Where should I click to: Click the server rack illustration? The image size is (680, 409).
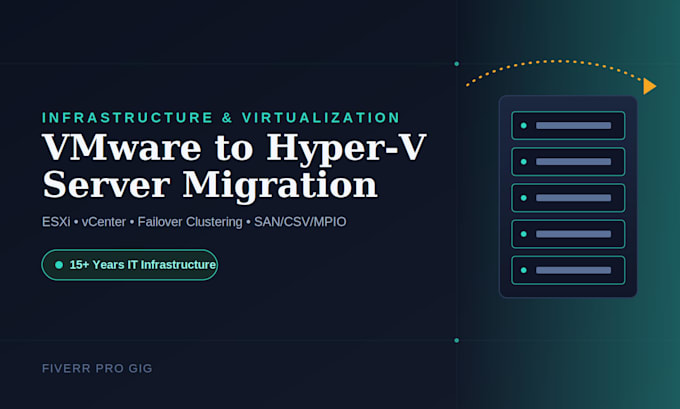pyautogui.click(x=568, y=197)
